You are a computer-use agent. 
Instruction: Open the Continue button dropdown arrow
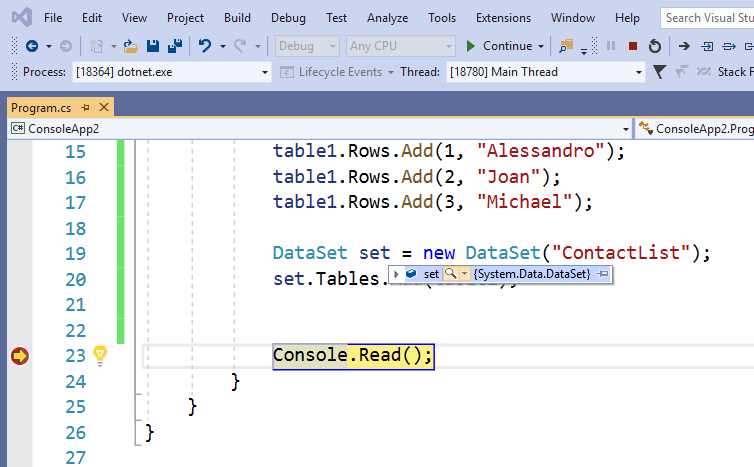pos(540,46)
